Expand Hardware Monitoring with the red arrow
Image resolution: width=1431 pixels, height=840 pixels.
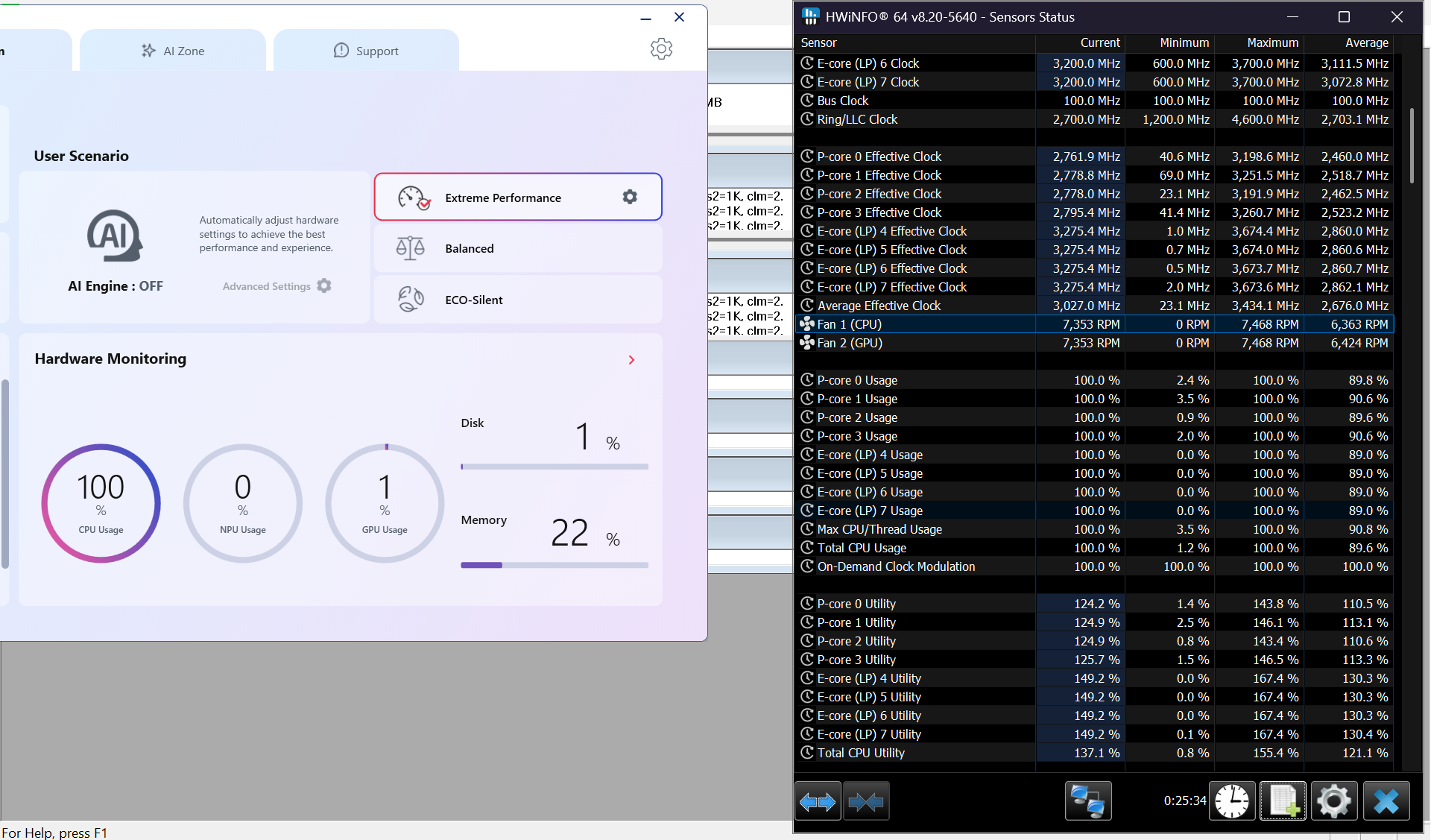click(x=631, y=360)
